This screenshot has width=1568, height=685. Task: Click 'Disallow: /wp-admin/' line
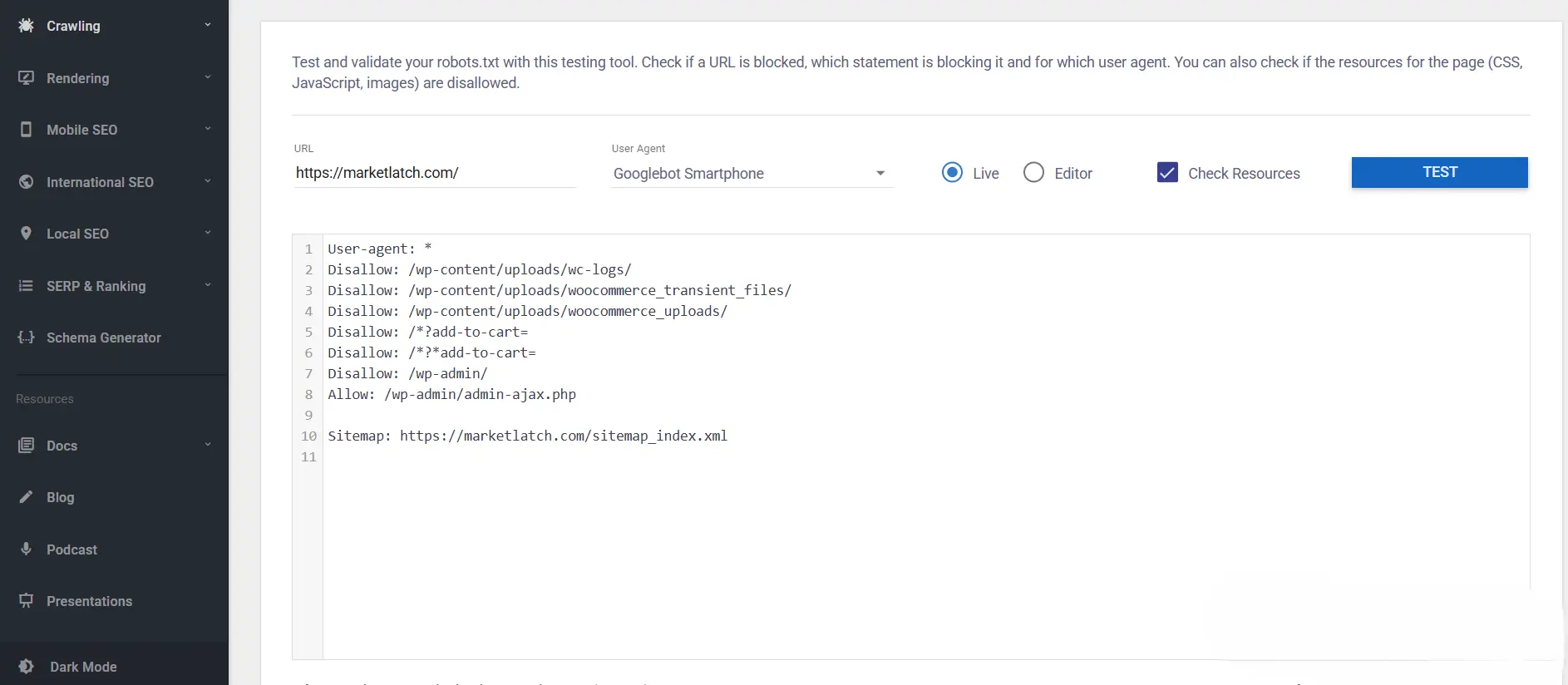[x=407, y=373]
